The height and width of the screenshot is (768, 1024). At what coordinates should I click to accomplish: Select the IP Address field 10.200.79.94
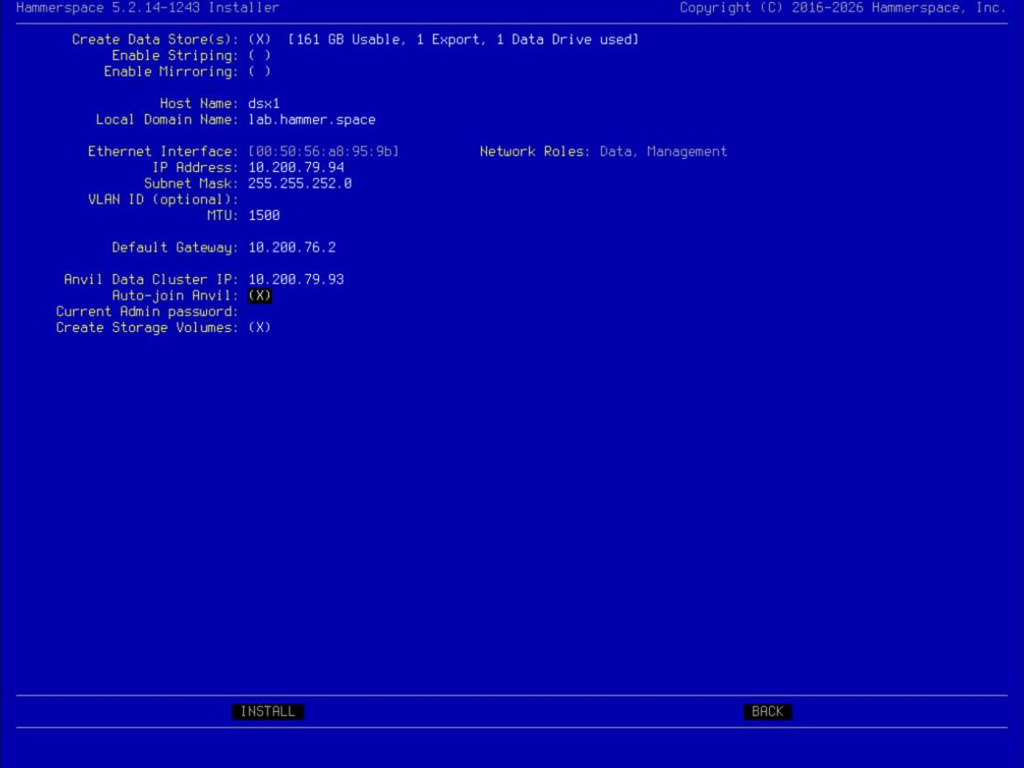(x=296, y=168)
